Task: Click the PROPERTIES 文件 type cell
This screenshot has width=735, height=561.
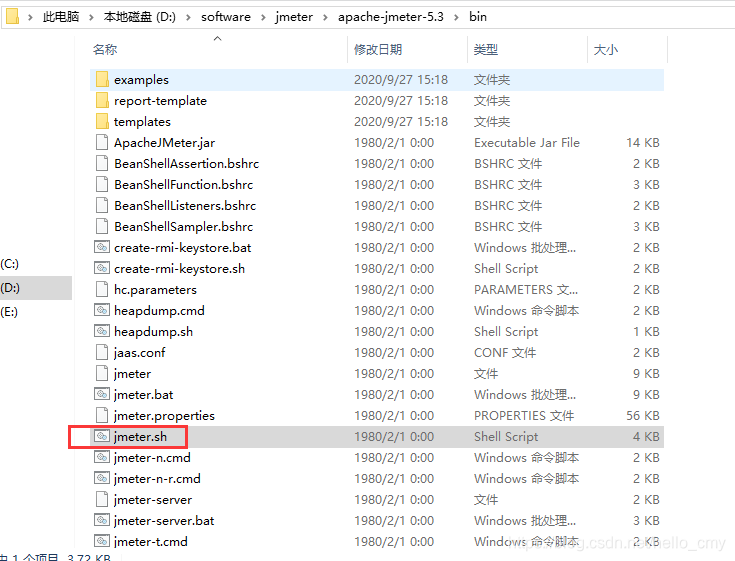Action: 524,416
